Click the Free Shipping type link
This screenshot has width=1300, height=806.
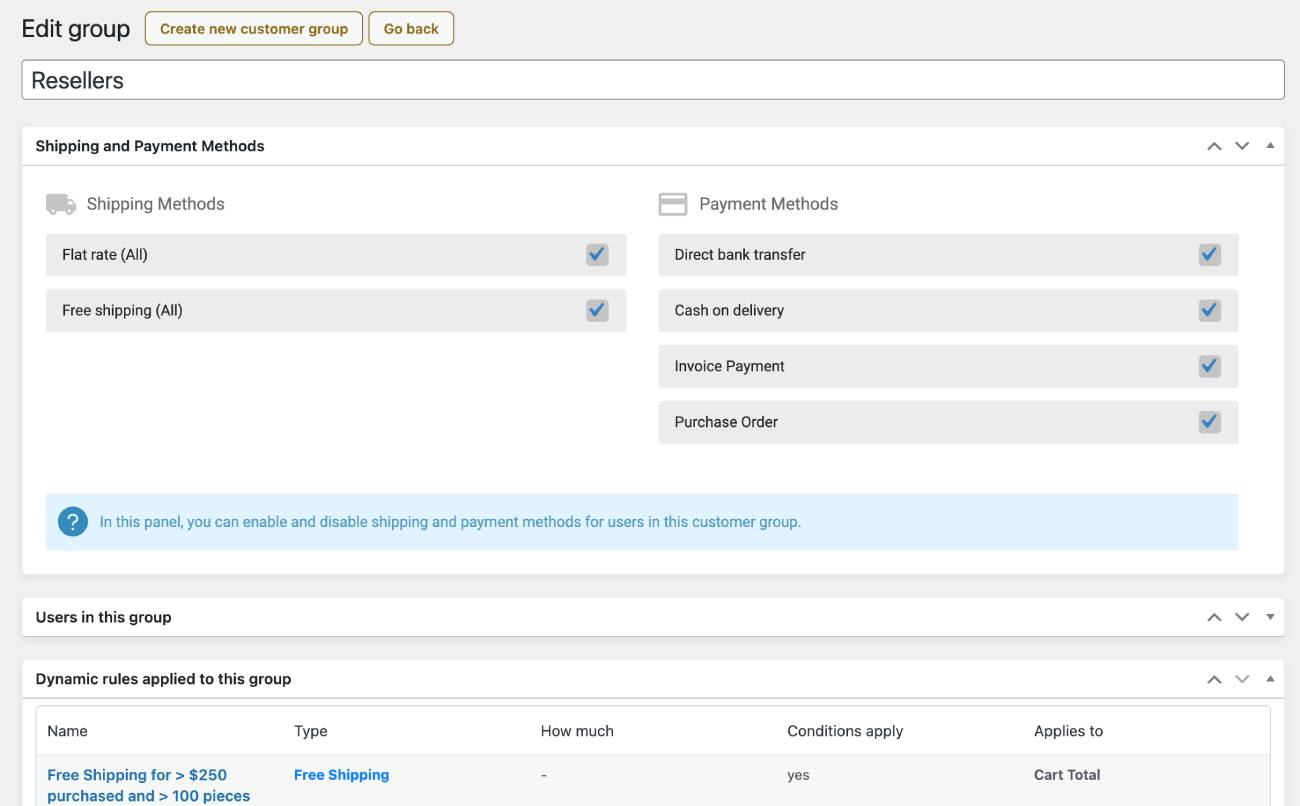click(341, 775)
